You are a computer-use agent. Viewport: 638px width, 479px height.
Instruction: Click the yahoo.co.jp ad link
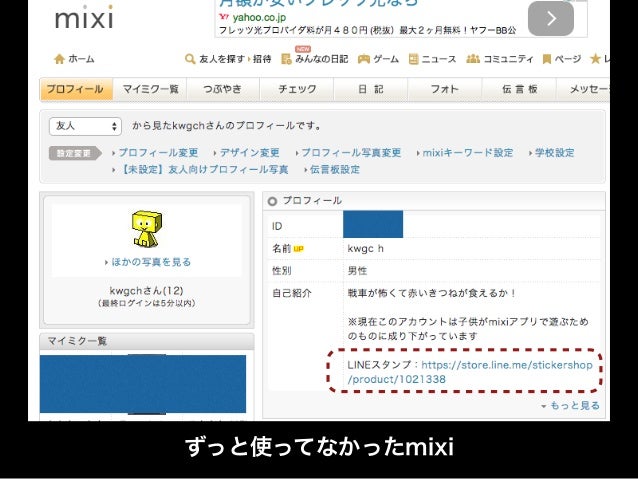(x=259, y=17)
